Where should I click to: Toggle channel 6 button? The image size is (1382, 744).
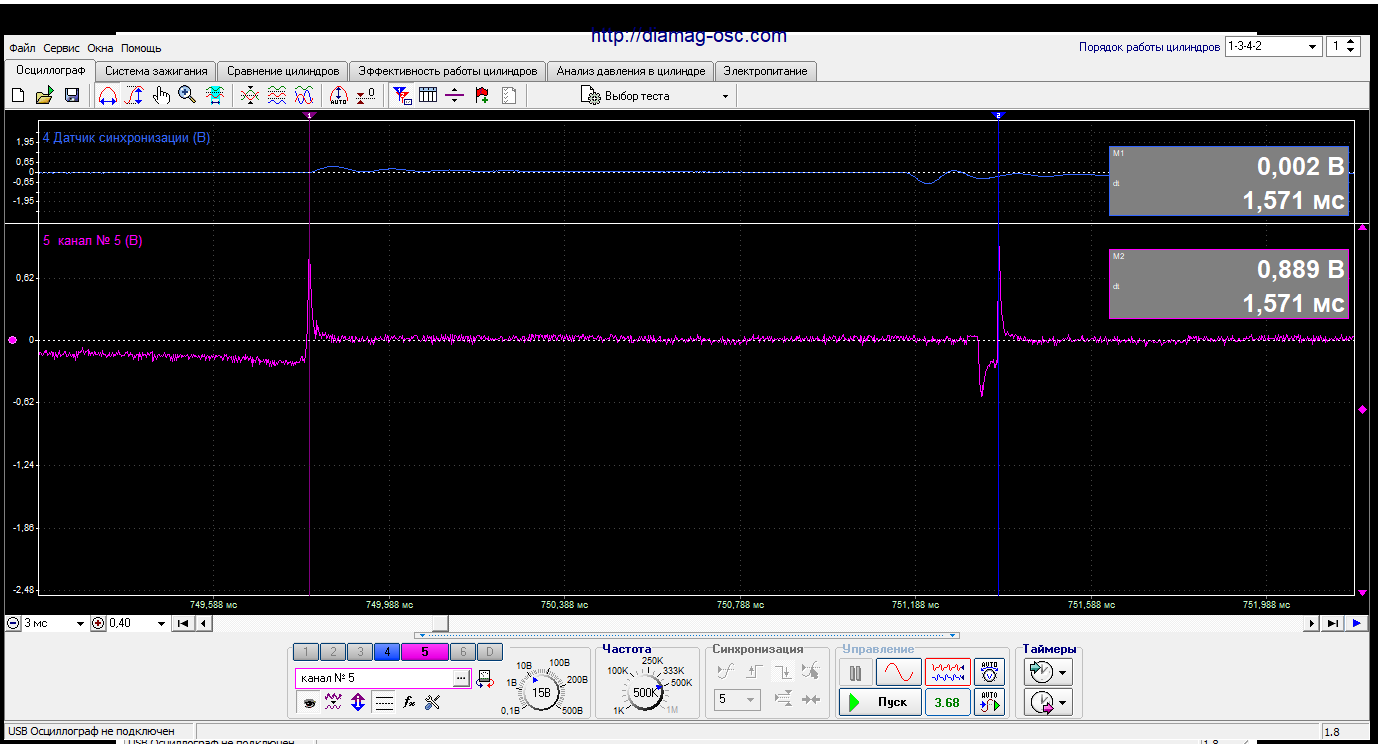click(462, 652)
